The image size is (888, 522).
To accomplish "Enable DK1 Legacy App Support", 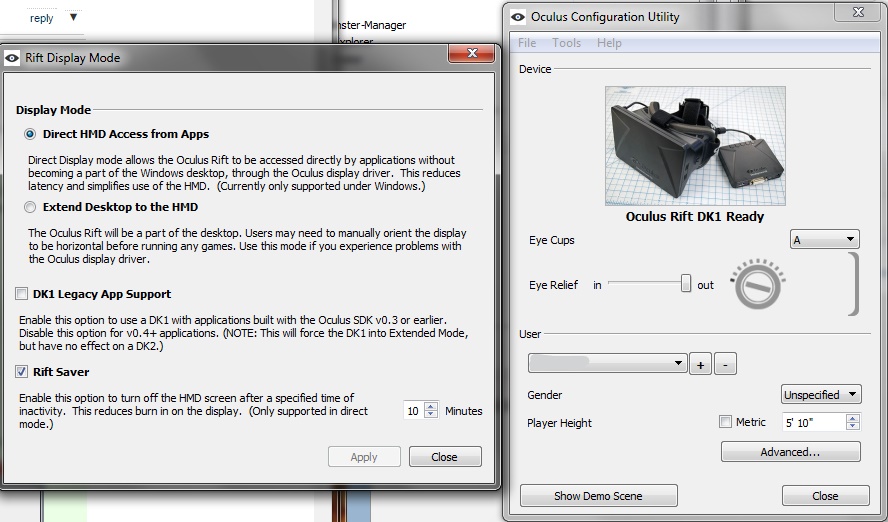I will 22,294.
